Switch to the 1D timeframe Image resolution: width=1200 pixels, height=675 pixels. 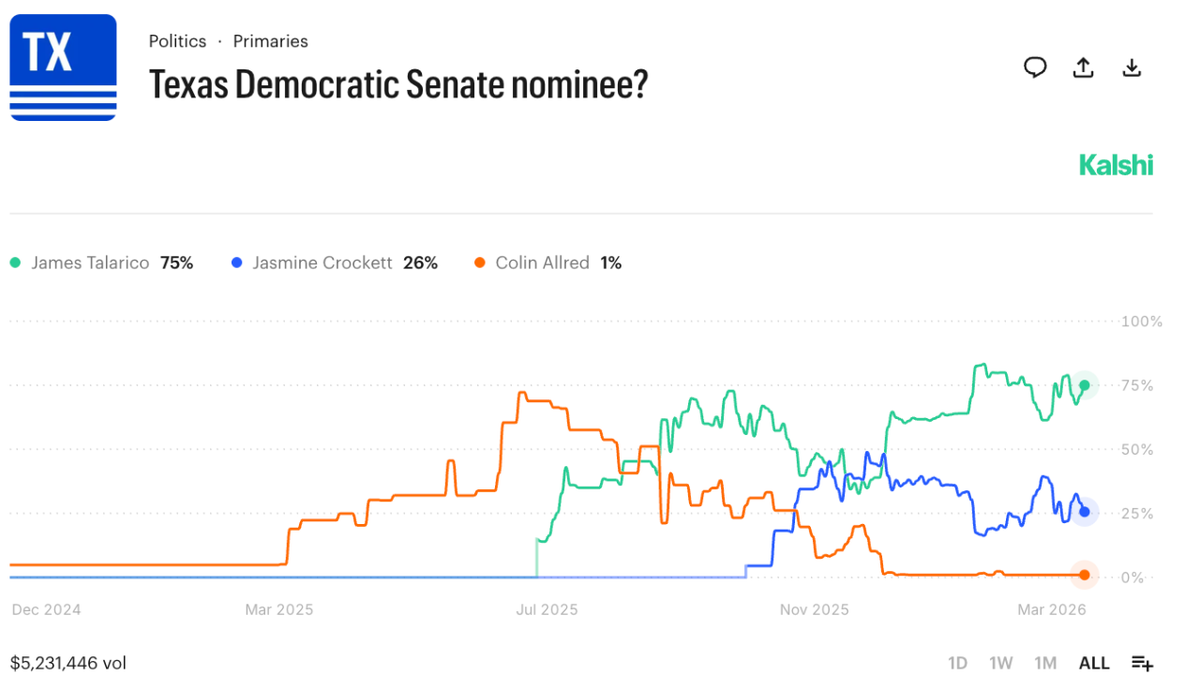[x=957, y=662]
